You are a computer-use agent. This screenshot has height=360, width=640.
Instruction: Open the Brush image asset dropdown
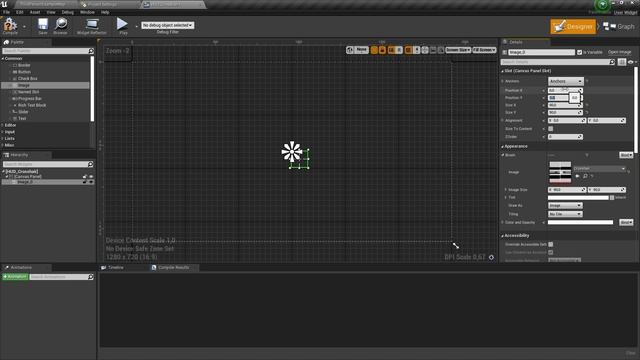click(599, 169)
